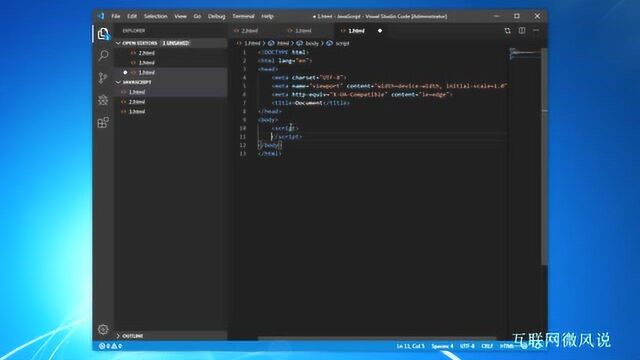The width and height of the screenshot is (640, 360).
Task: Open the editor More Actions ellipsis
Action: [536, 31]
